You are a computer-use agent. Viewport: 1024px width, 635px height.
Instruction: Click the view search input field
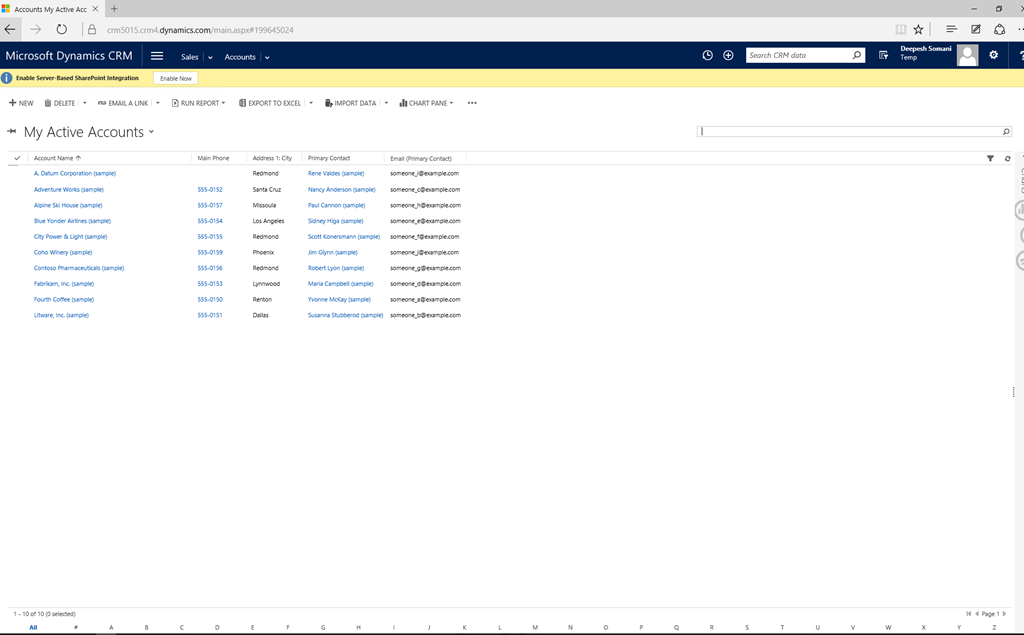pyautogui.click(x=848, y=131)
